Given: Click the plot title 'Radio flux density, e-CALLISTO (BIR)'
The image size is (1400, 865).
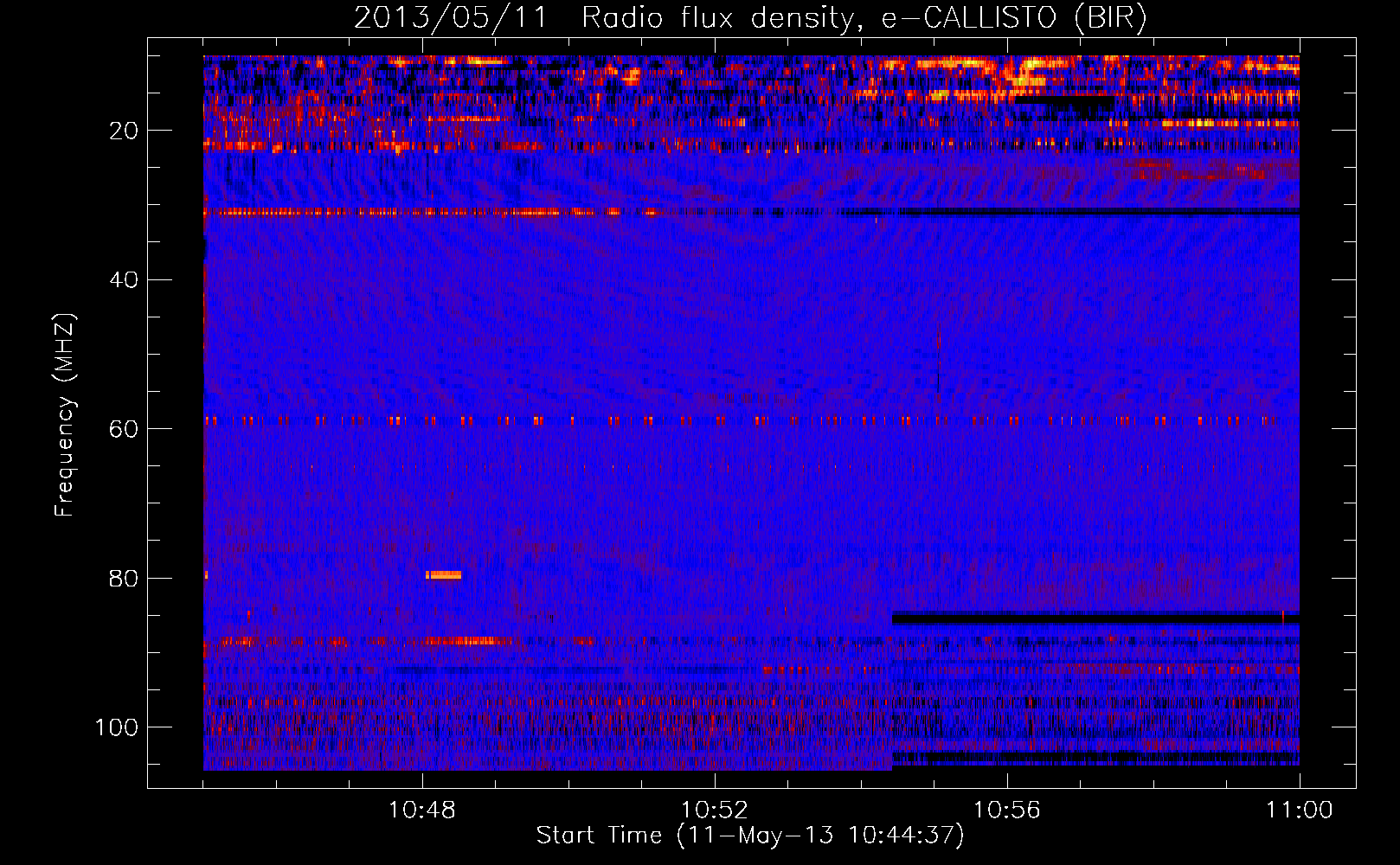Looking at the screenshot, I should tap(864, 18).
